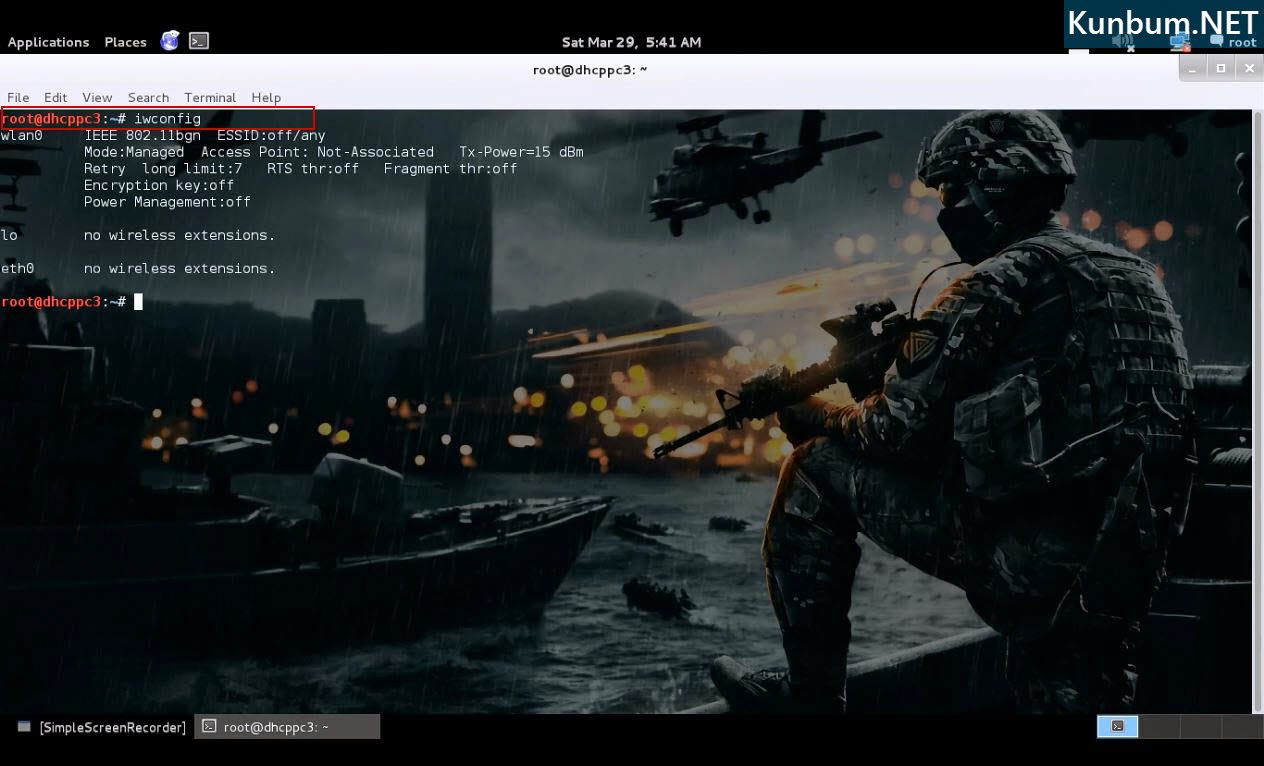Screen dimensions: 1264x766
Task: Launch a terminal from the top panel icon
Action: pos(199,41)
